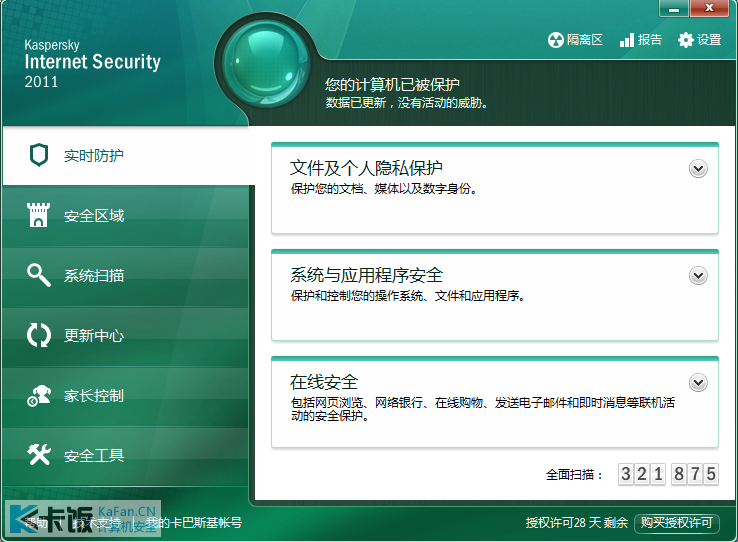Select the 更新中心 refresh arrows icon
This screenshot has width=738, height=542.
click(x=39, y=335)
